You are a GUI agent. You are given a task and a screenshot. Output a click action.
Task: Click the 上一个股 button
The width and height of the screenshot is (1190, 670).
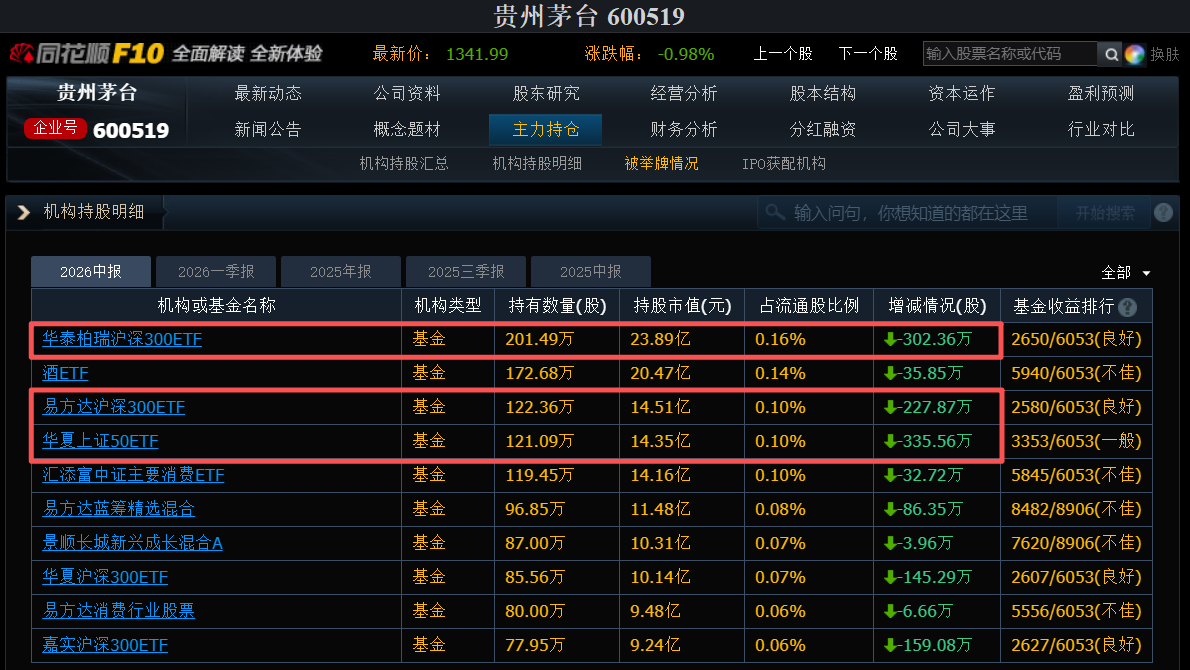(782, 54)
